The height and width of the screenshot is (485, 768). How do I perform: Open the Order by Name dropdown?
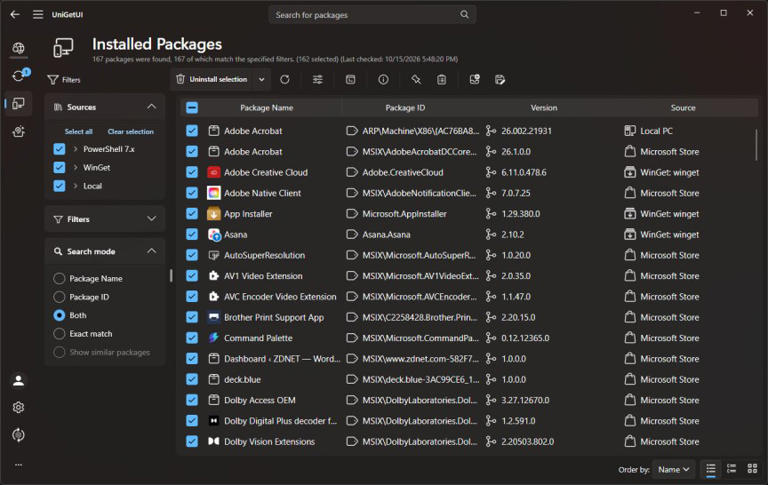(674, 469)
